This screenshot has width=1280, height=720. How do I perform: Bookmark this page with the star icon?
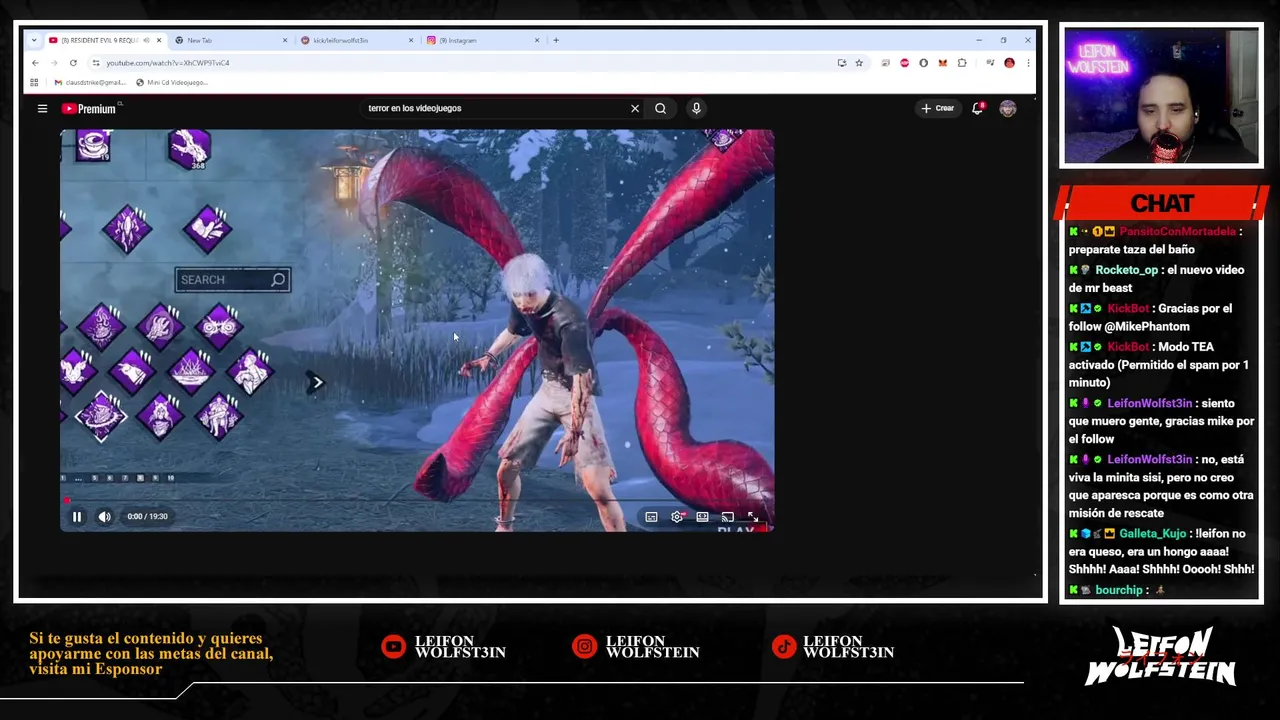tap(858, 63)
